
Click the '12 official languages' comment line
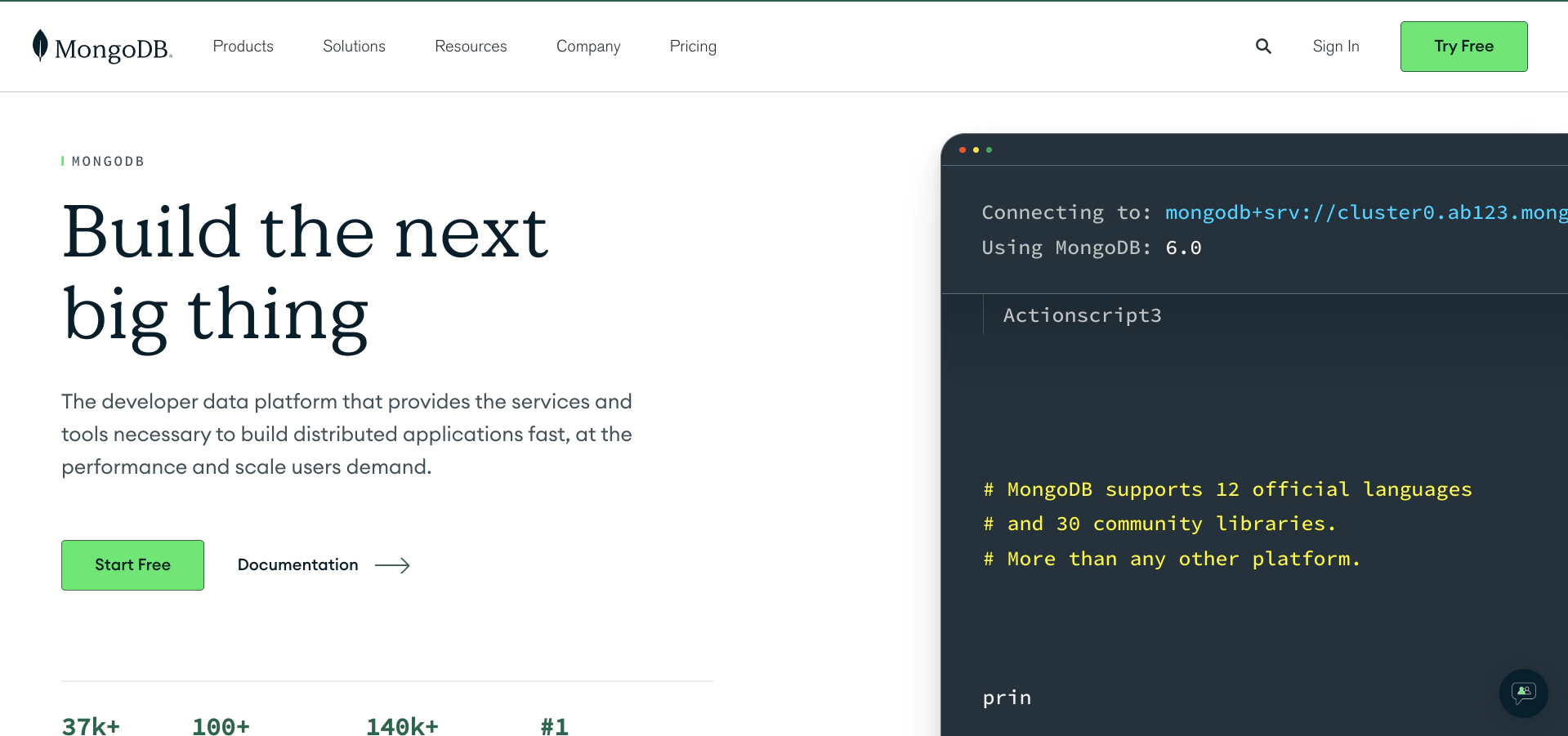coord(1227,489)
